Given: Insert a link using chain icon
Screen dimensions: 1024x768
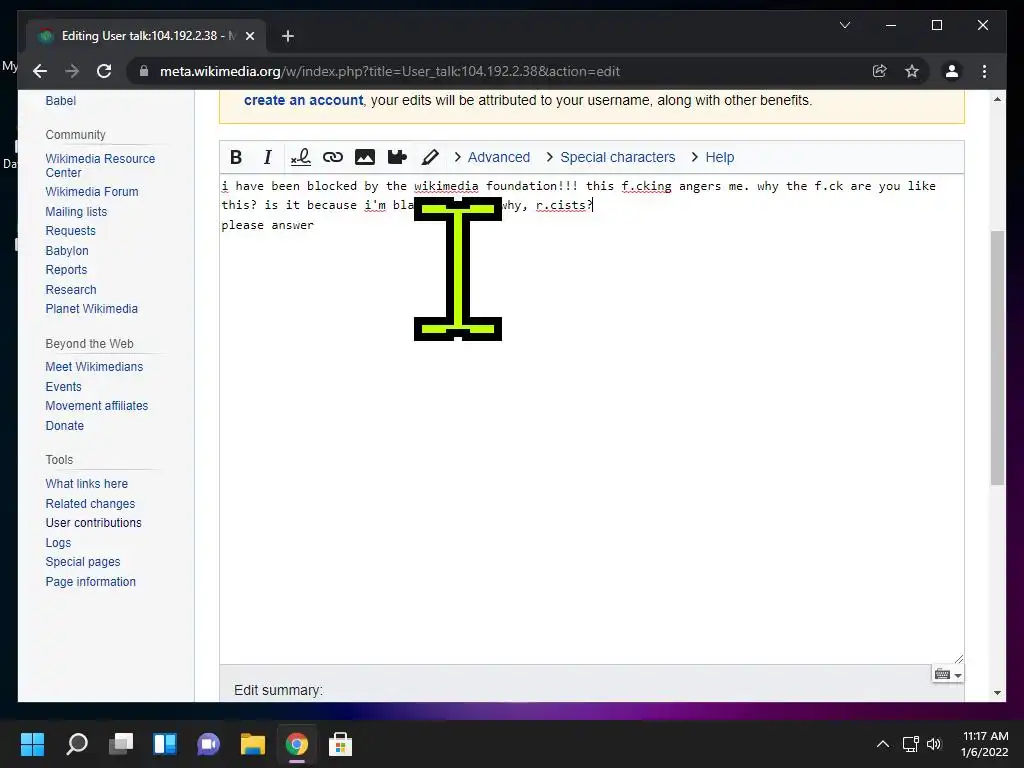Looking at the screenshot, I should tap(332, 157).
